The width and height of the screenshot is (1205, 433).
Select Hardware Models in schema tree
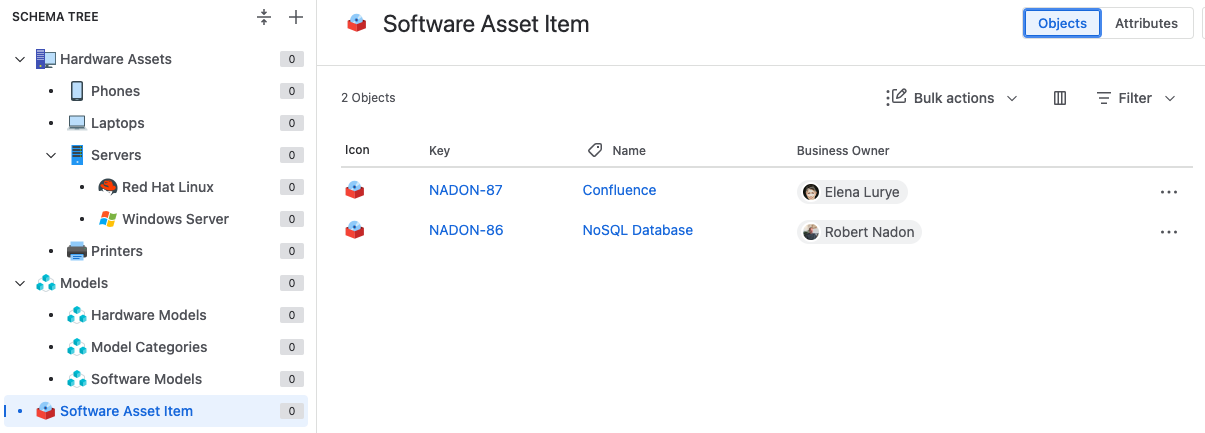[148, 315]
